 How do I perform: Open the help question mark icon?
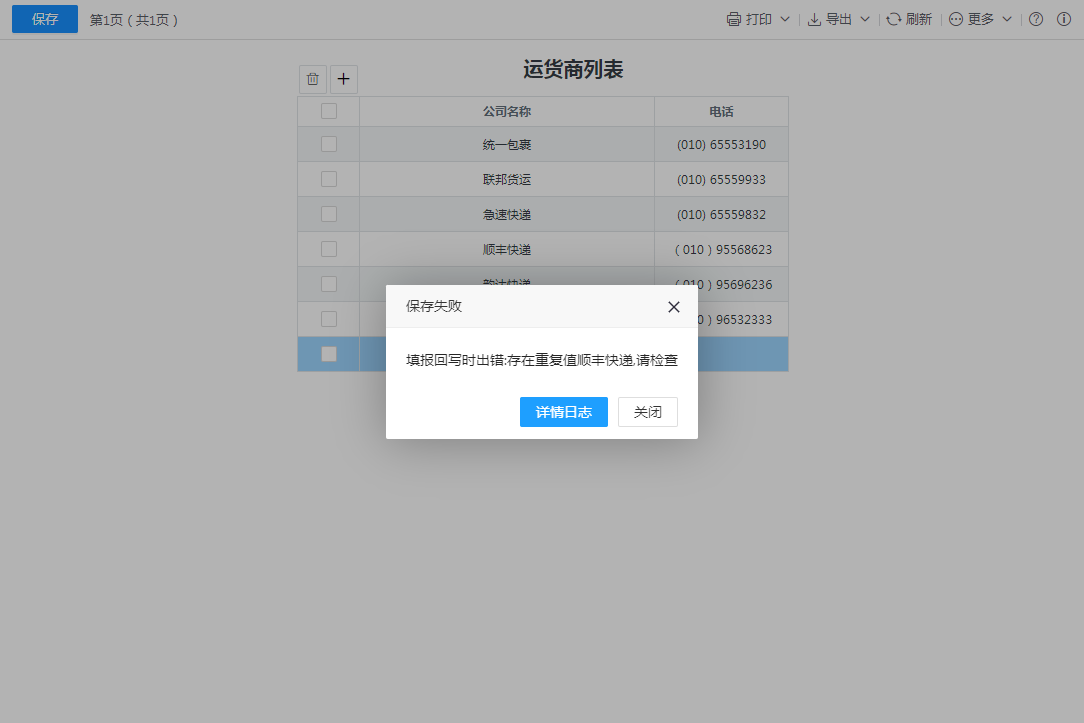pos(1036,19)
